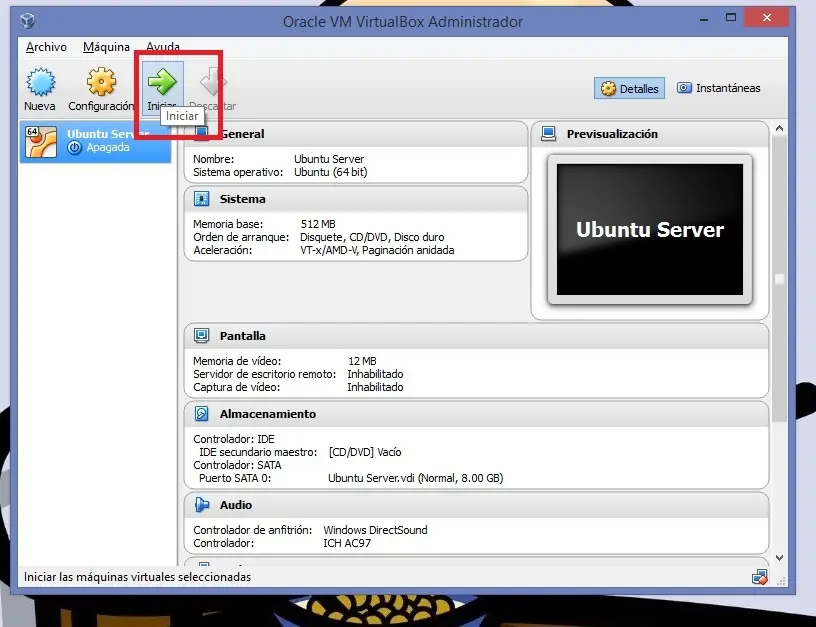
Task: Click the '512 MB' base memory value
Action: pyautogui.click(x=318, y=224)
